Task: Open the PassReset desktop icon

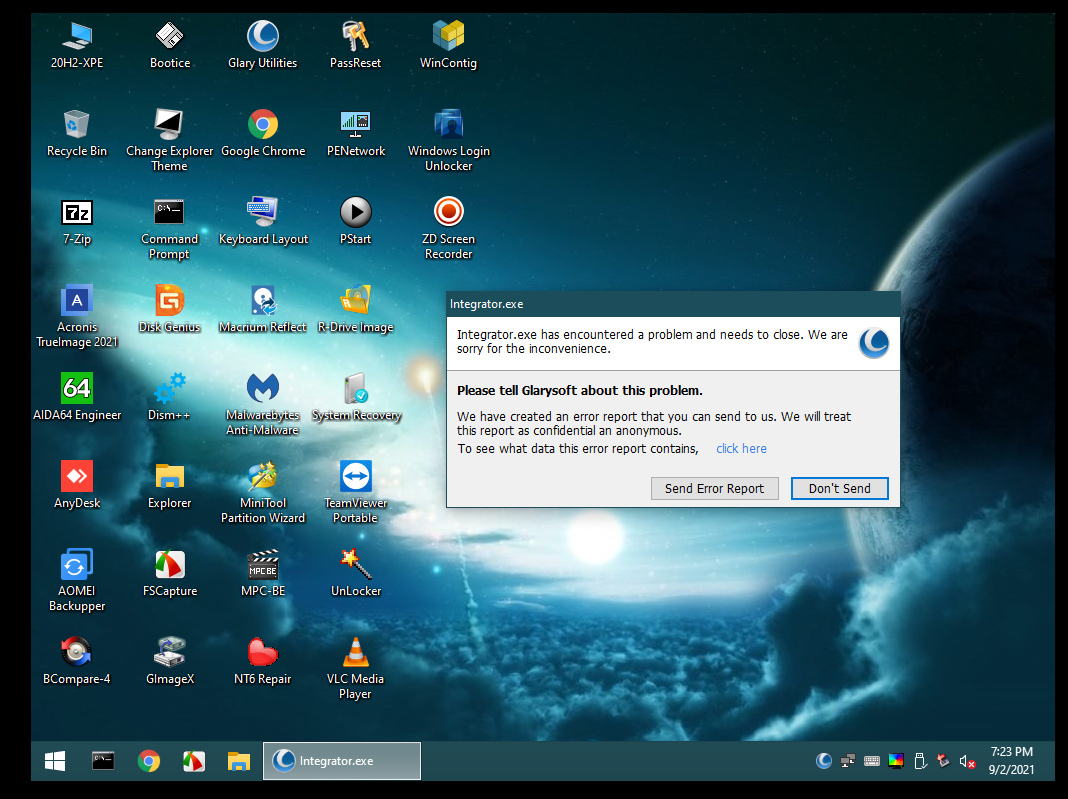Action: [x=355, y=44]
